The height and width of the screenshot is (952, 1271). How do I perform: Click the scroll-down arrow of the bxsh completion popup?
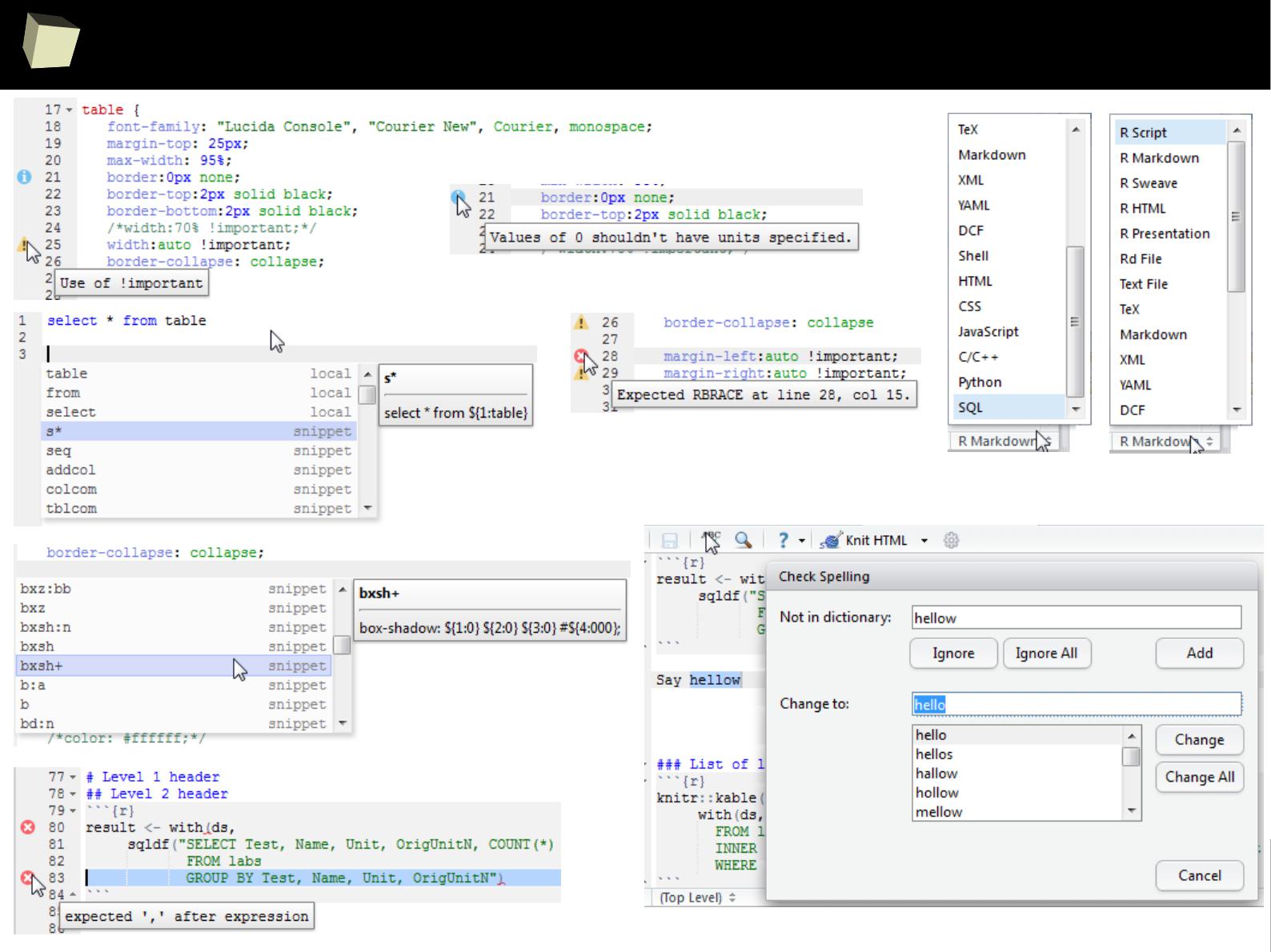[x=343, y=724]
